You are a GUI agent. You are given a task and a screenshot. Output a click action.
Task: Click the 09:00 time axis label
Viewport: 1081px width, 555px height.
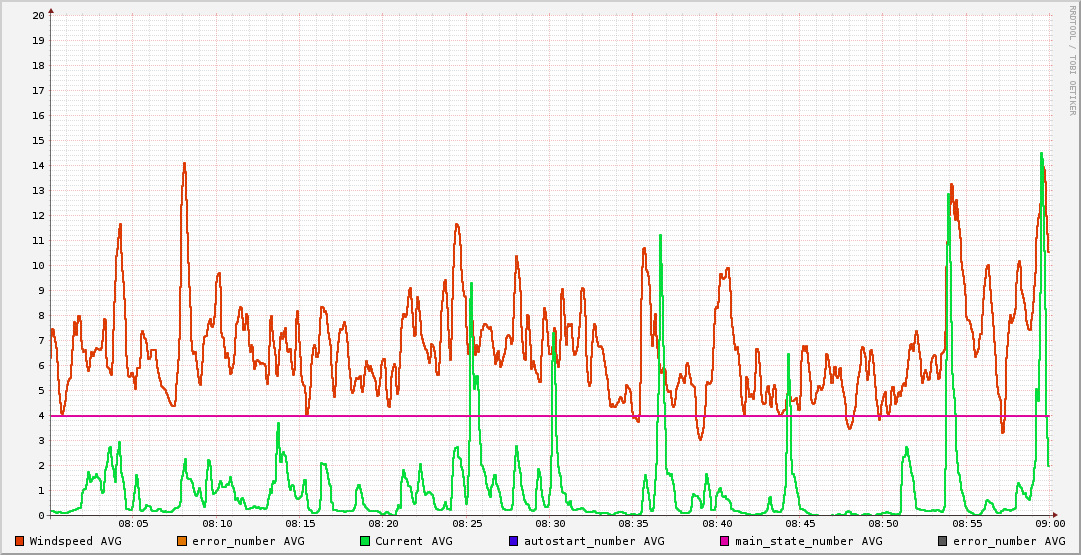pyautogui.click(x=1050, y=523)
